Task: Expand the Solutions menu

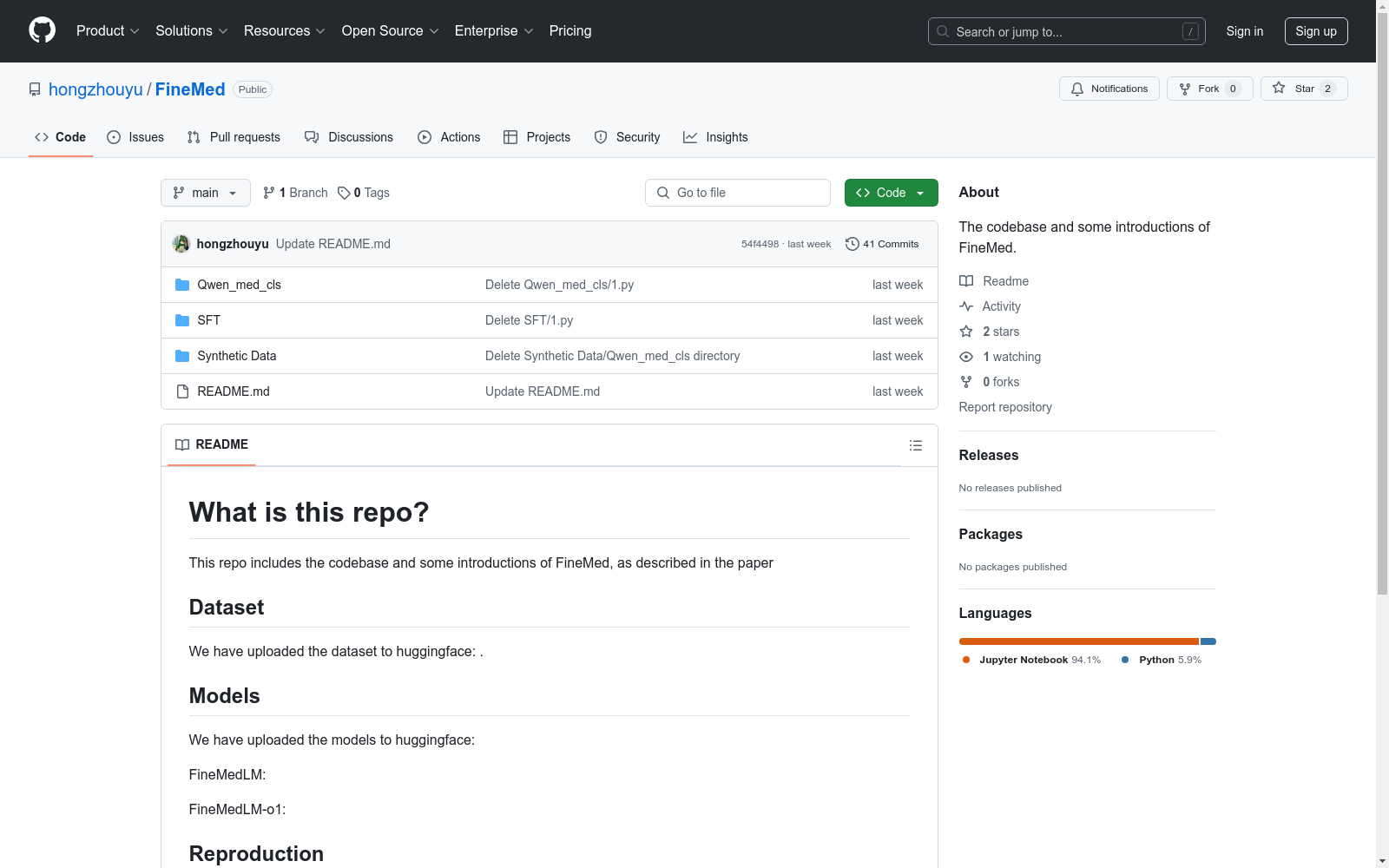Action: (x=192, y=30)
